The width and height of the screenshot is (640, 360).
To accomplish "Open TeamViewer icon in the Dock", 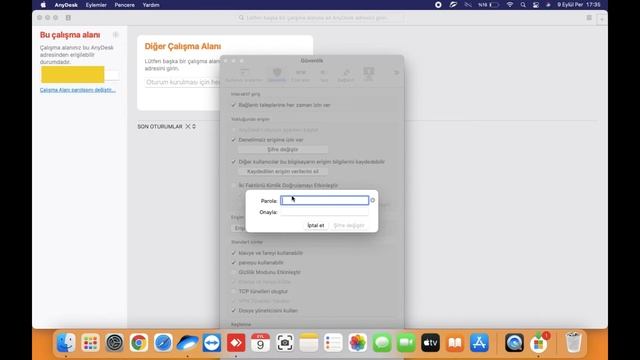I will [212, 342].
